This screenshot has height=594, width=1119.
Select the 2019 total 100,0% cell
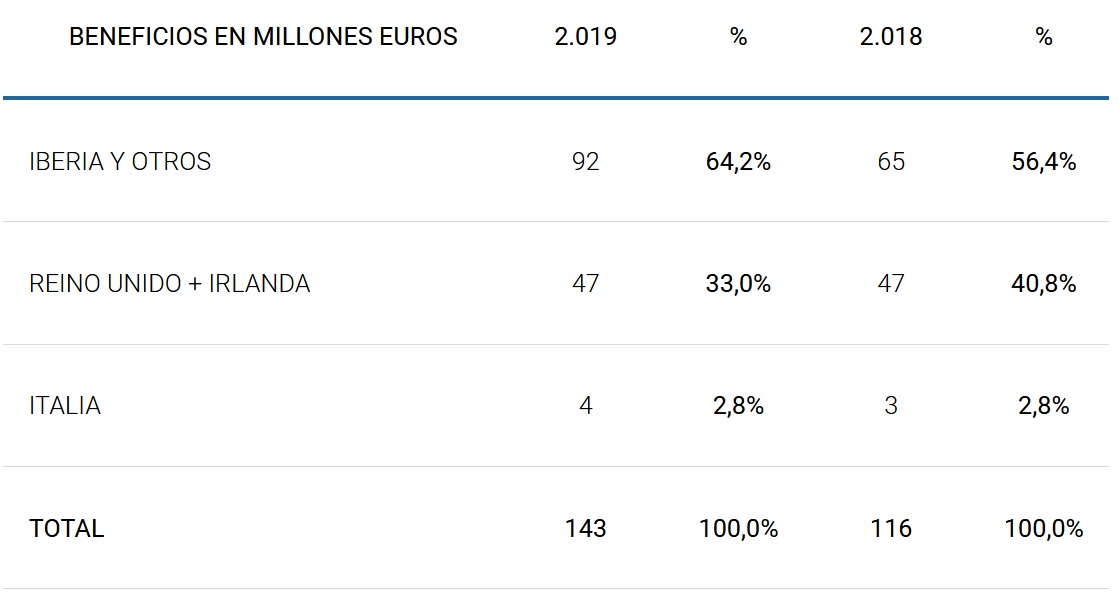[738, 528]
